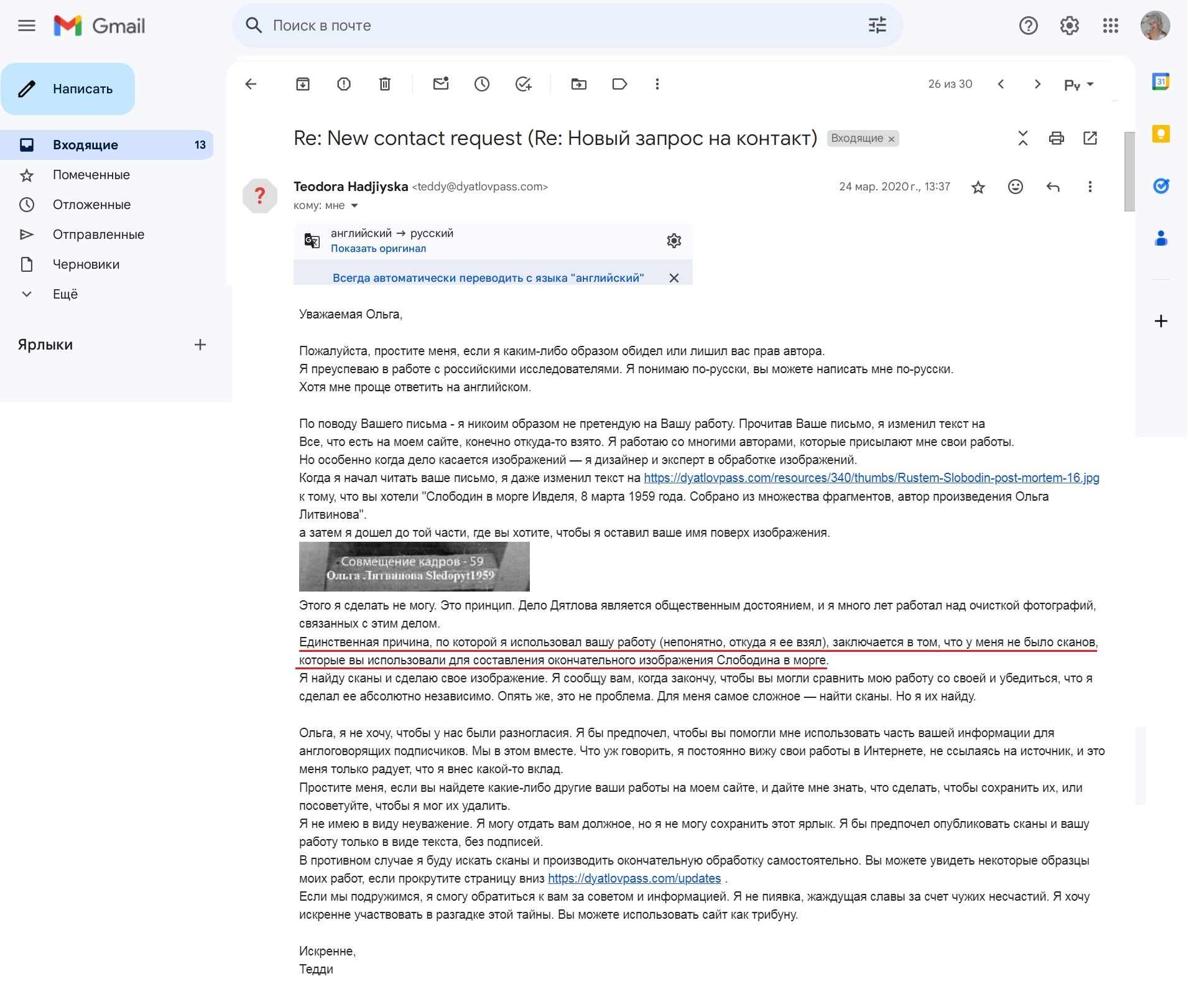Open Google Calendar side panel
1204x994 pixels.
point(1160,81)
